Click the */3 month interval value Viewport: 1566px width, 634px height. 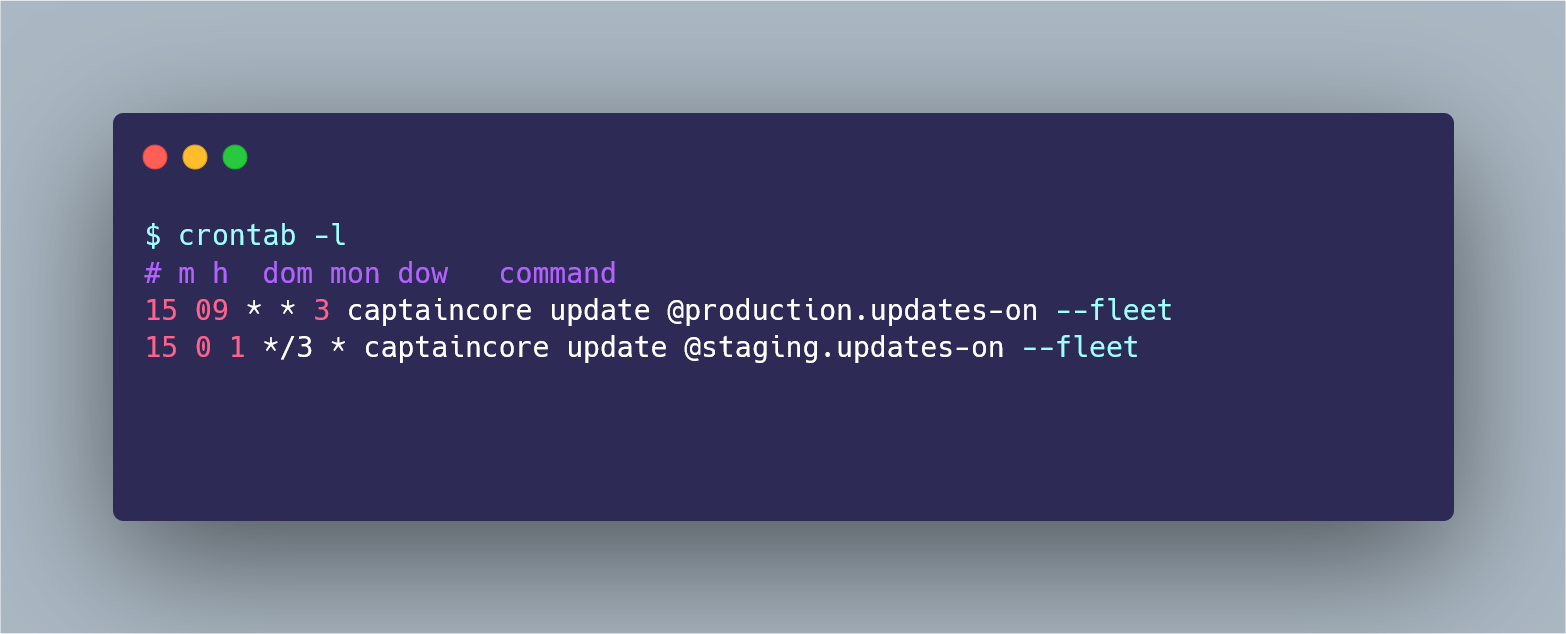pyautogui.click(x=288, y=348)
